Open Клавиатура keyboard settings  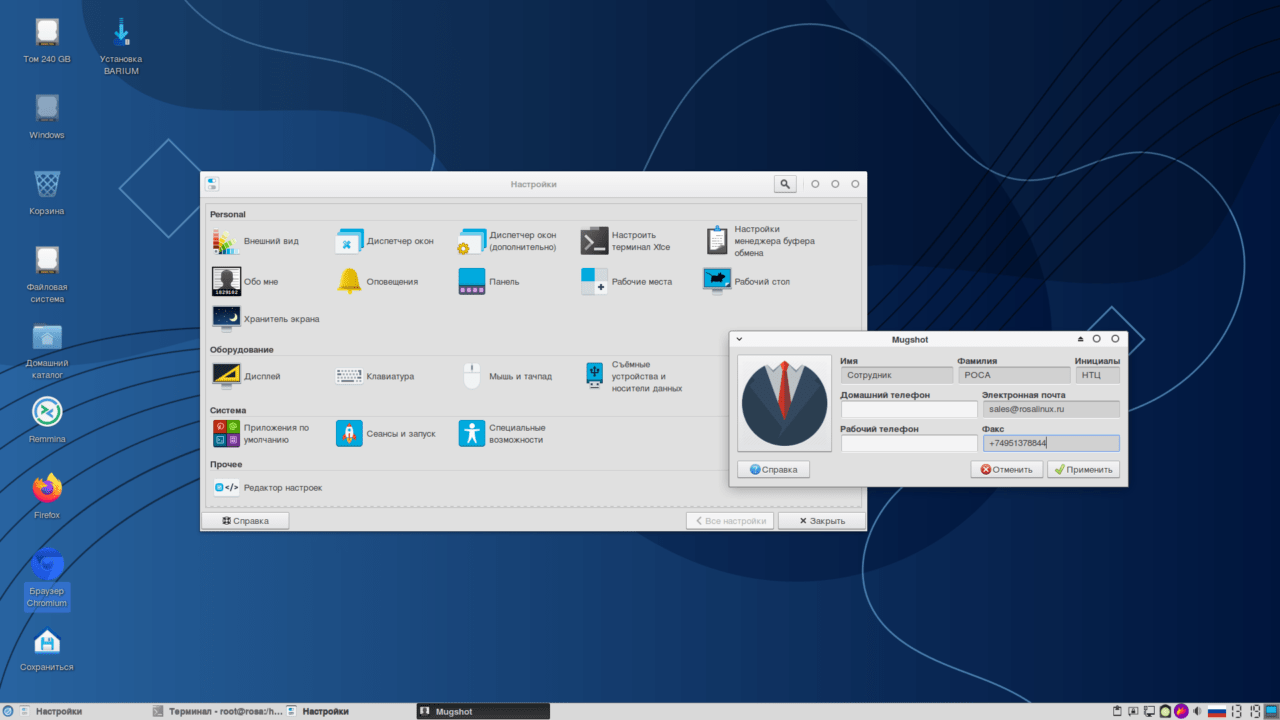pyautogui.click(x=375, y=376)
